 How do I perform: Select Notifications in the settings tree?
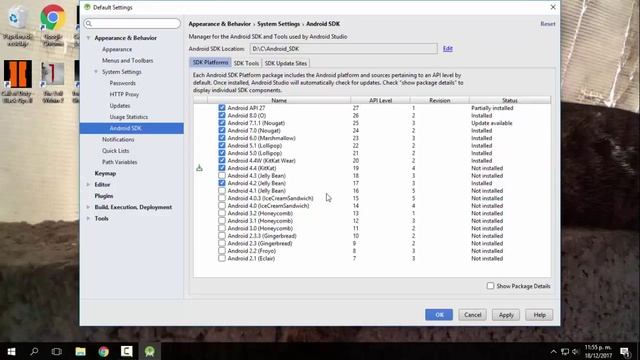click(x=118, y=139)
